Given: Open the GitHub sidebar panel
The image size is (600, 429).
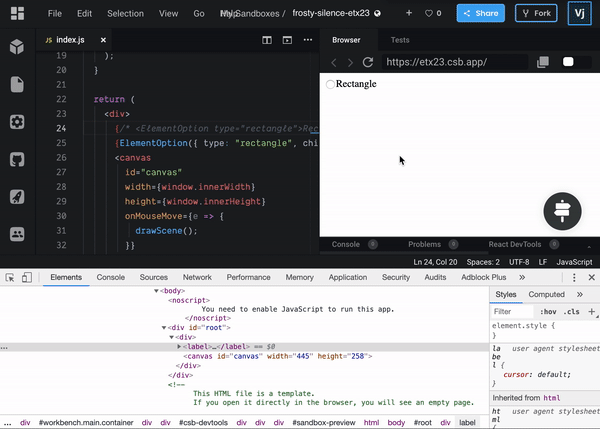Looking at the screenshot, I should pyautogui.click(x=17, y=159).
